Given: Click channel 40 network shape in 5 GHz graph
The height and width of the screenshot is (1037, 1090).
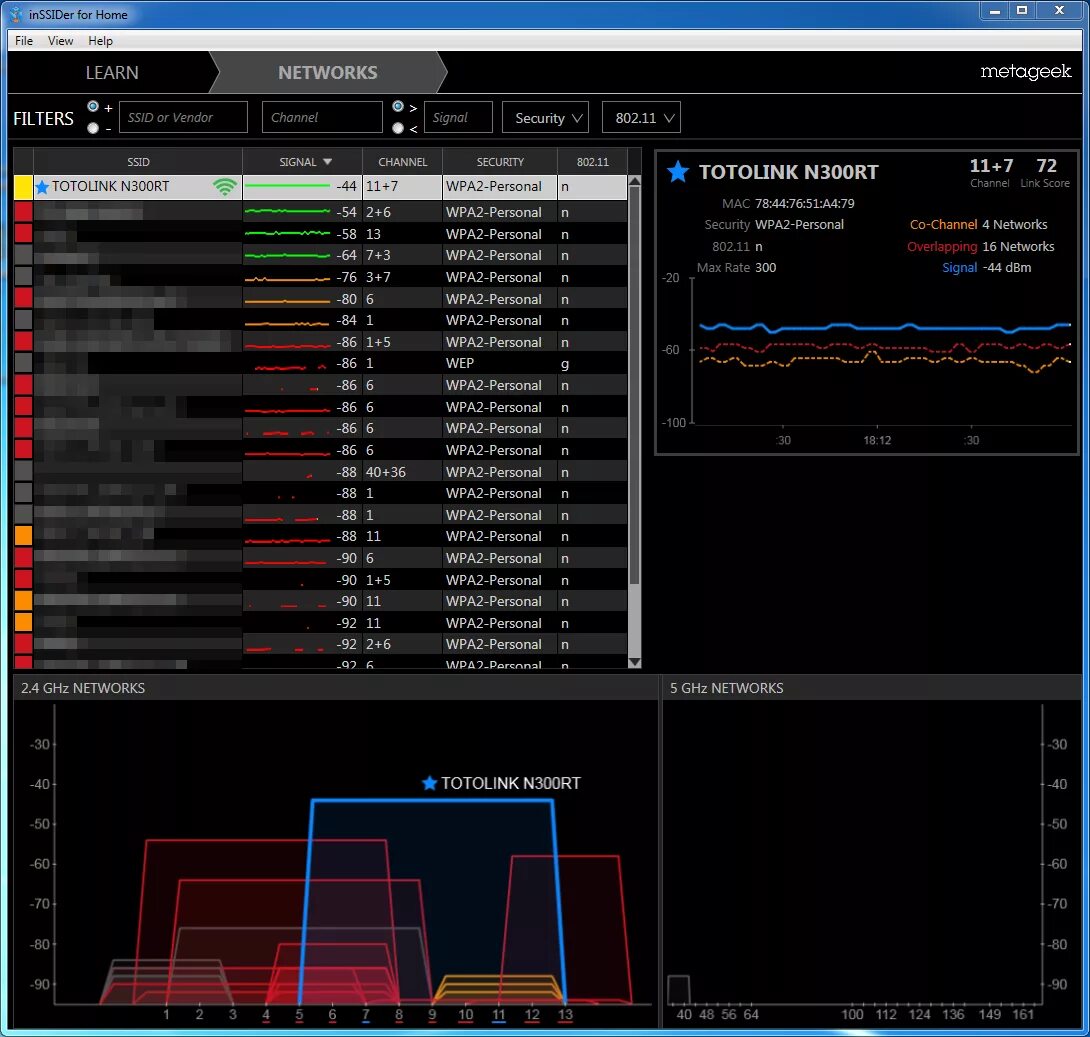Looking at the screenshot, I should pos(678,990).
